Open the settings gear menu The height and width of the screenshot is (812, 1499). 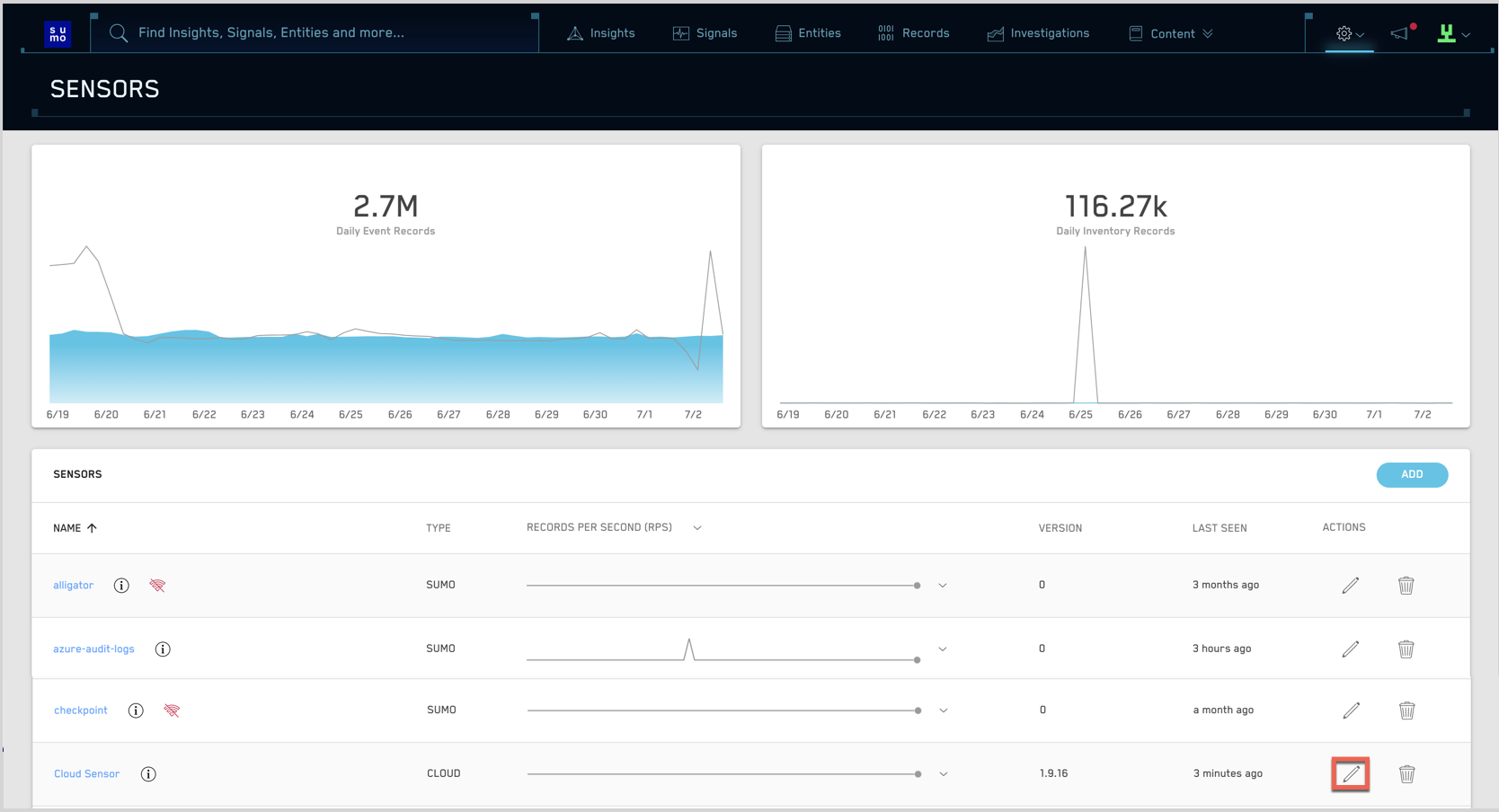point(1348,33)
